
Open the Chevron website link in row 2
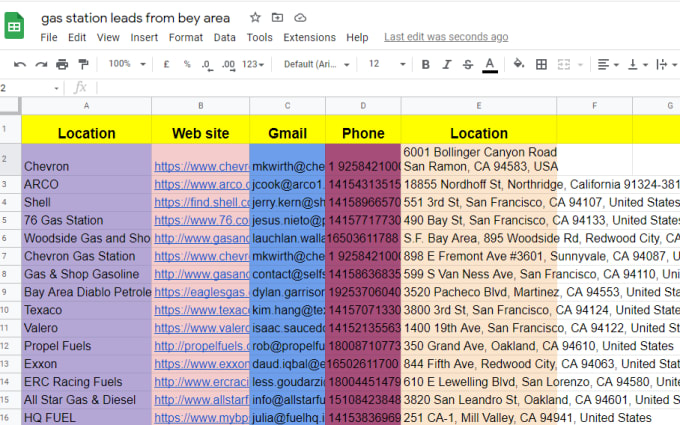[201, 167]
